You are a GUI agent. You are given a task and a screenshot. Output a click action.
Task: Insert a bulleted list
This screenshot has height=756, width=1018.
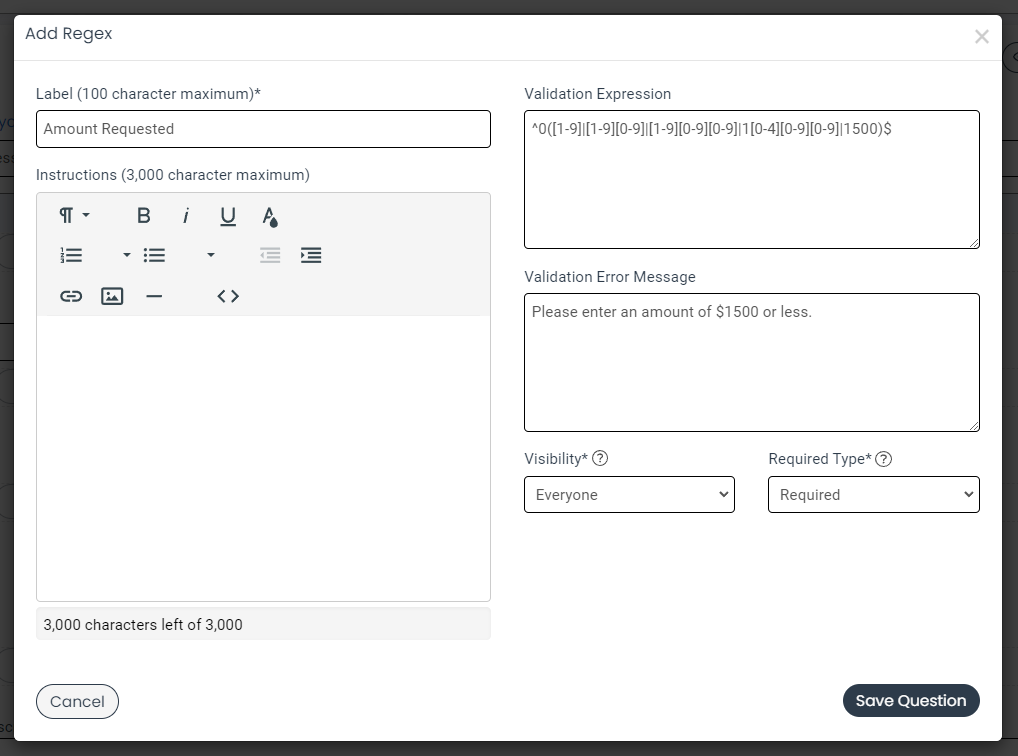pyautogui.click(x=154, y=256)
